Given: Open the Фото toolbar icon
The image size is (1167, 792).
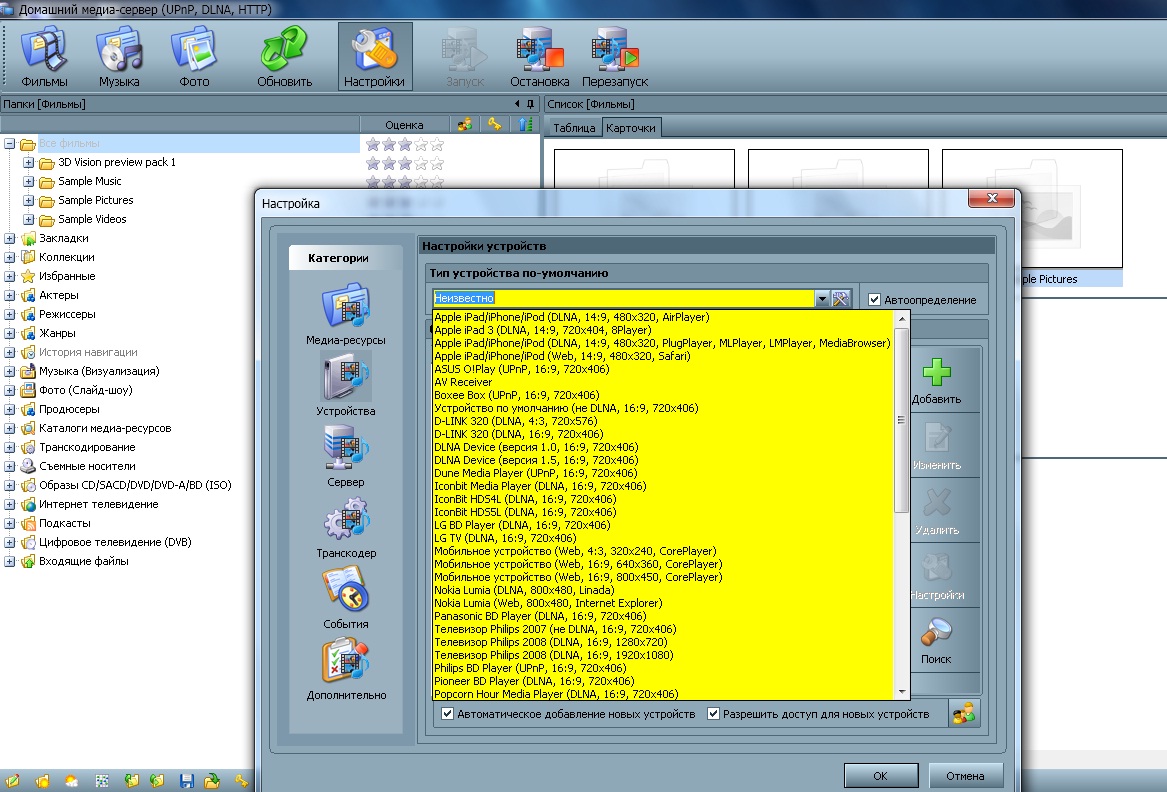Looking at the screenshot, I should pos(194,56).
